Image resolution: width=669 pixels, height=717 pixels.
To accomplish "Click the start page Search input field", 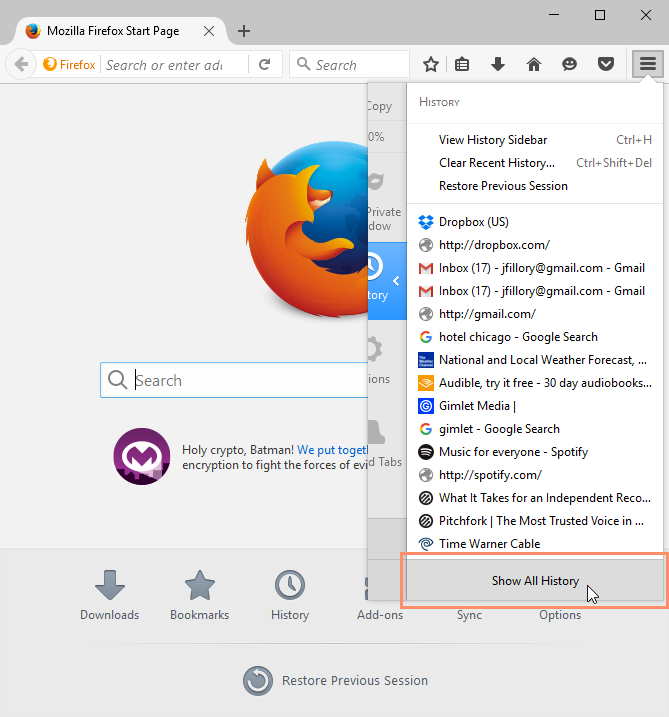I will (234, 380).
